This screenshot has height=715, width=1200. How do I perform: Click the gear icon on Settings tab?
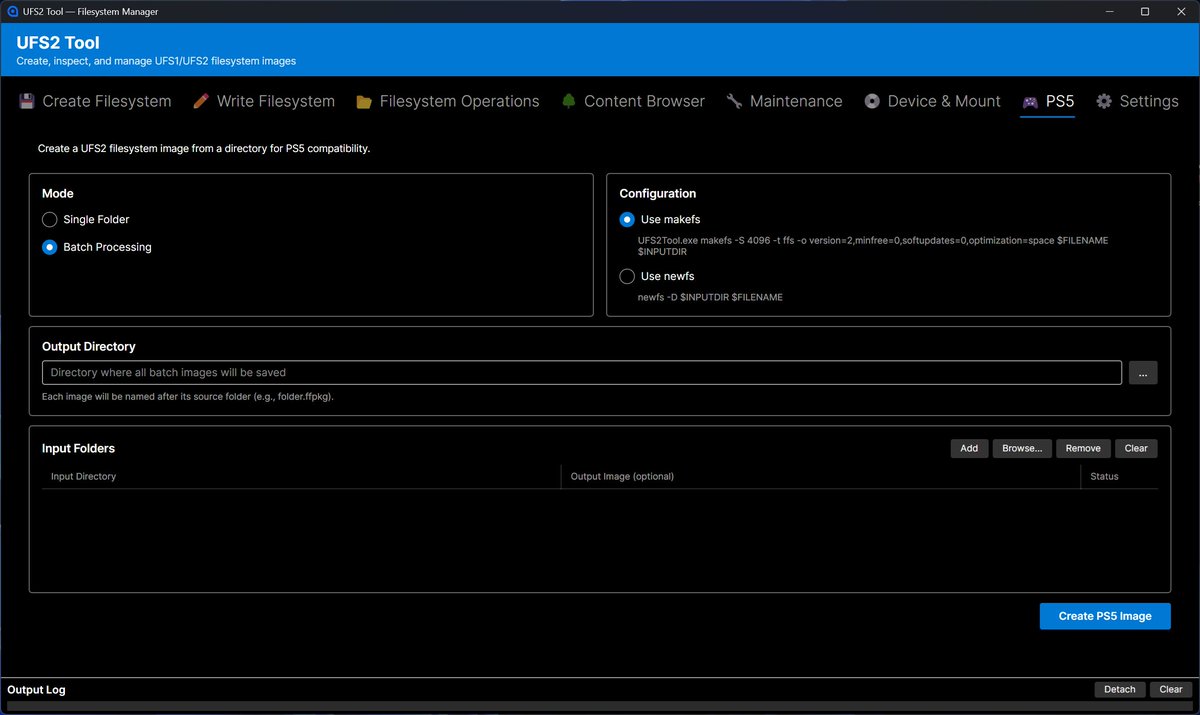point(1104,101)
